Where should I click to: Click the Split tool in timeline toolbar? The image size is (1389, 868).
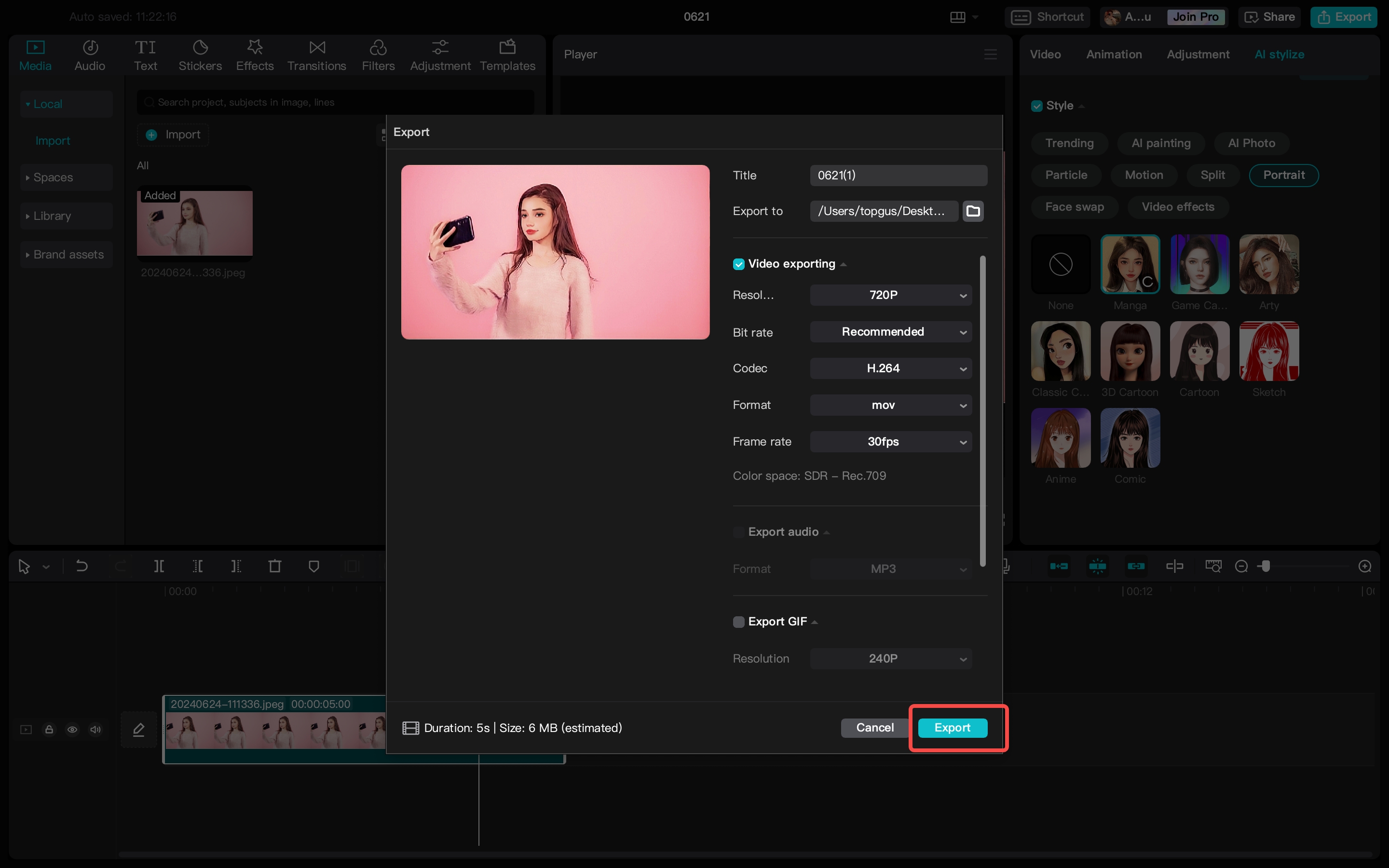[x=159, y=567]
